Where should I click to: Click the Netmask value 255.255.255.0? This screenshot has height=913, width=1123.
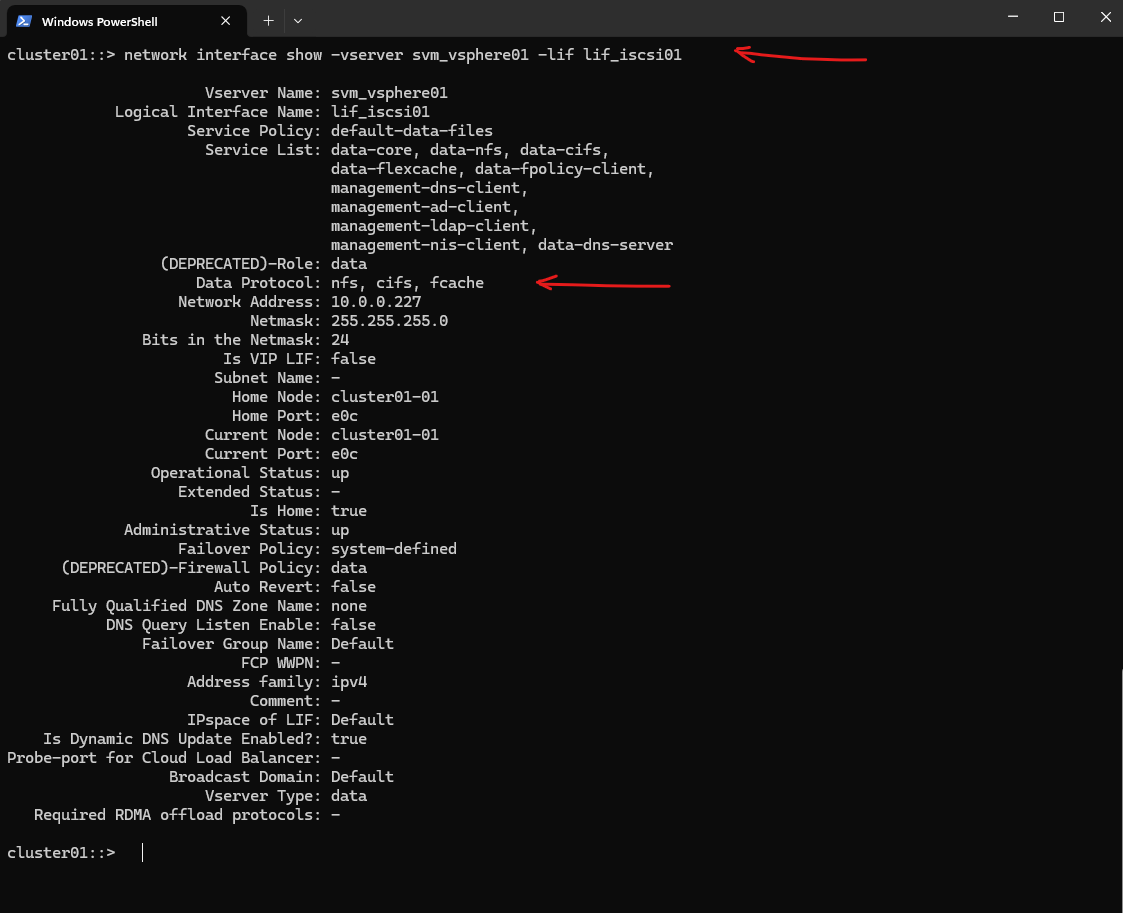tap(389, 321)
